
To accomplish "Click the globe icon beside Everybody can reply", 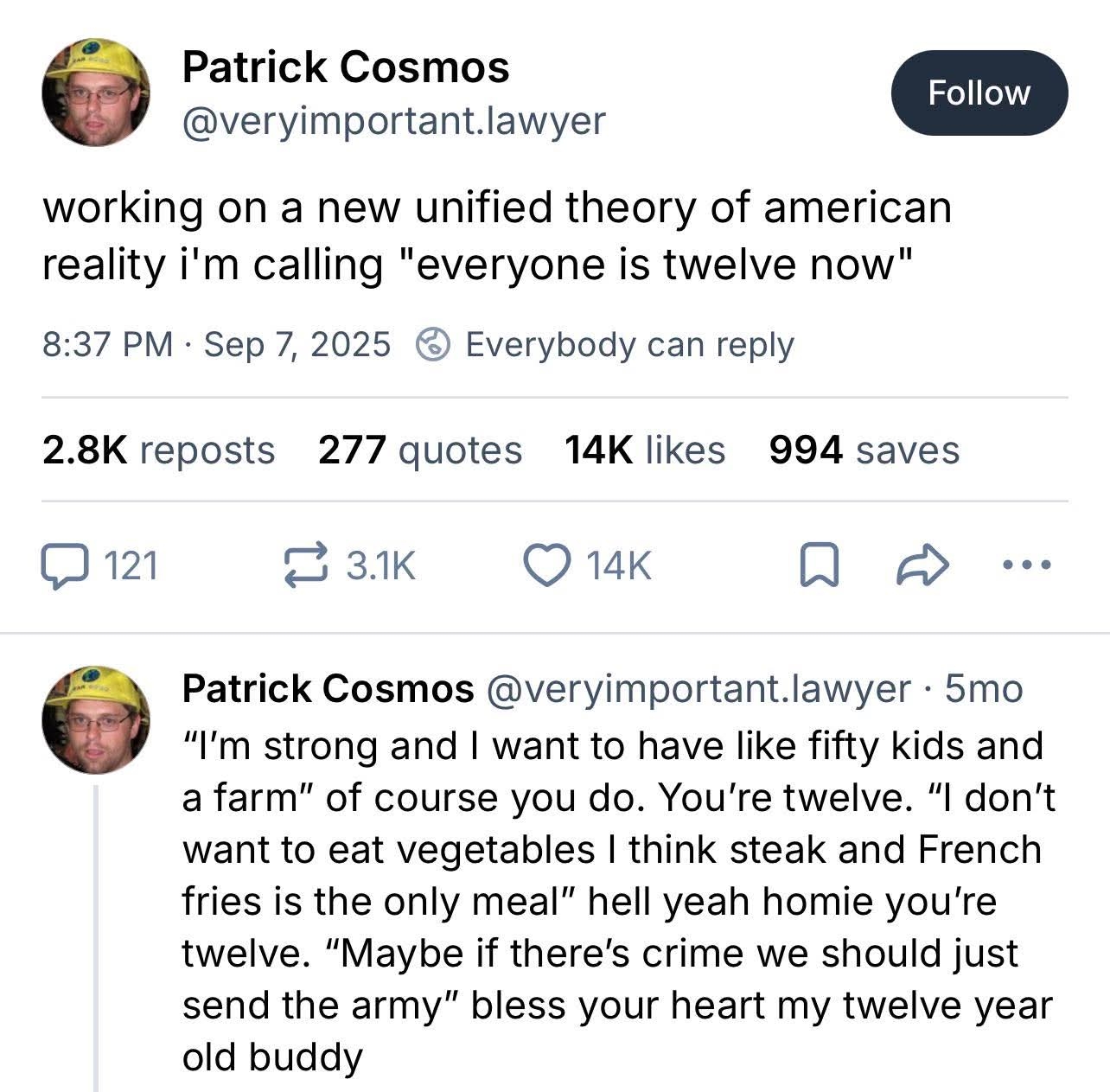I will click(433, 345).
